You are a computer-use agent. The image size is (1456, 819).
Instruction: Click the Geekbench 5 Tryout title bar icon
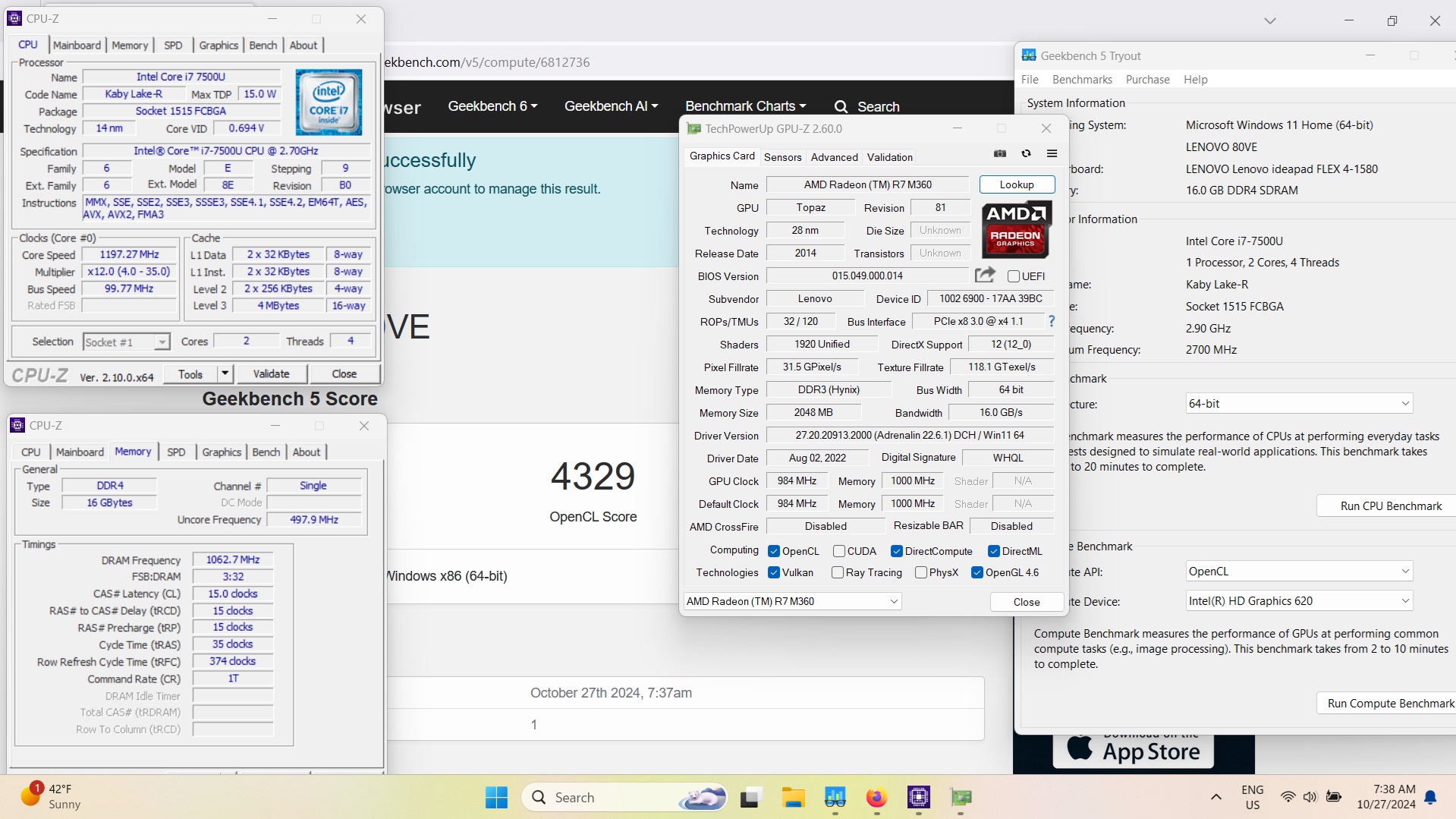tap(1029, 55)
